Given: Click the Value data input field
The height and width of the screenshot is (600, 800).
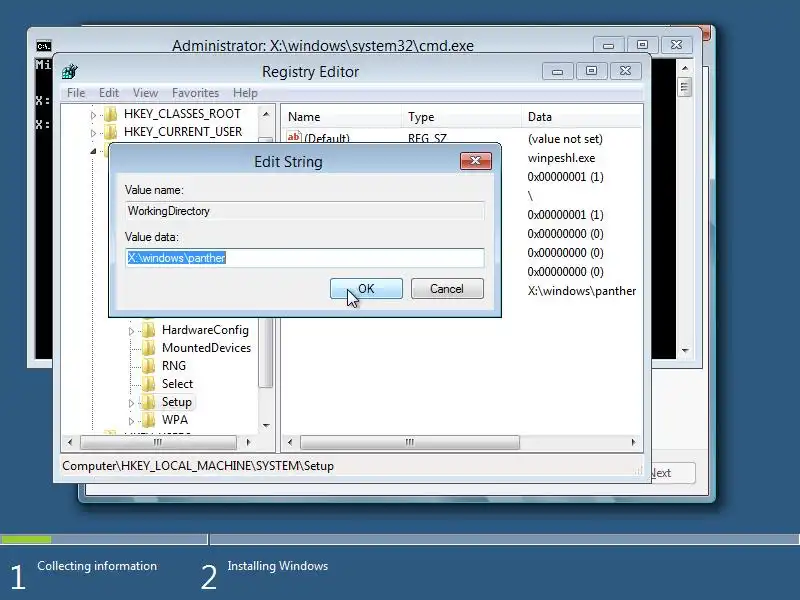Looking at the screenshot, I should tap(305, 258).
